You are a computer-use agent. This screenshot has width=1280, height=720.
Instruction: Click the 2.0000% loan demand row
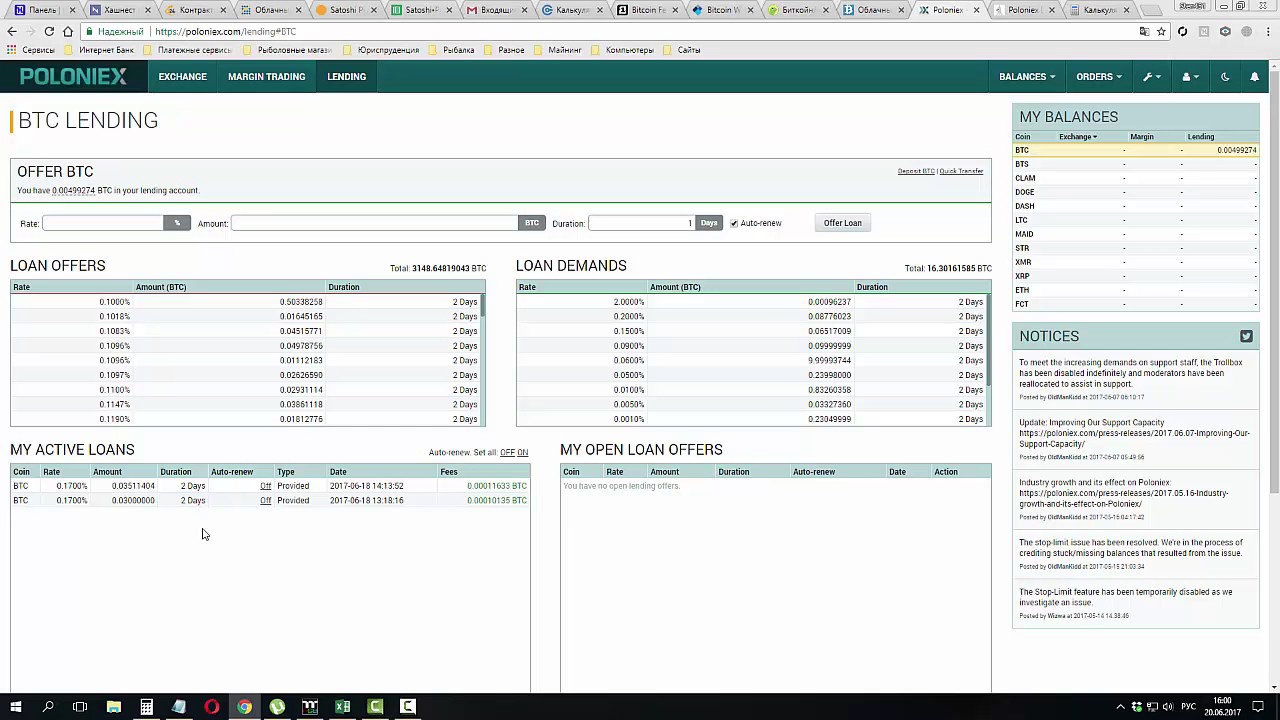click(751, 302)
